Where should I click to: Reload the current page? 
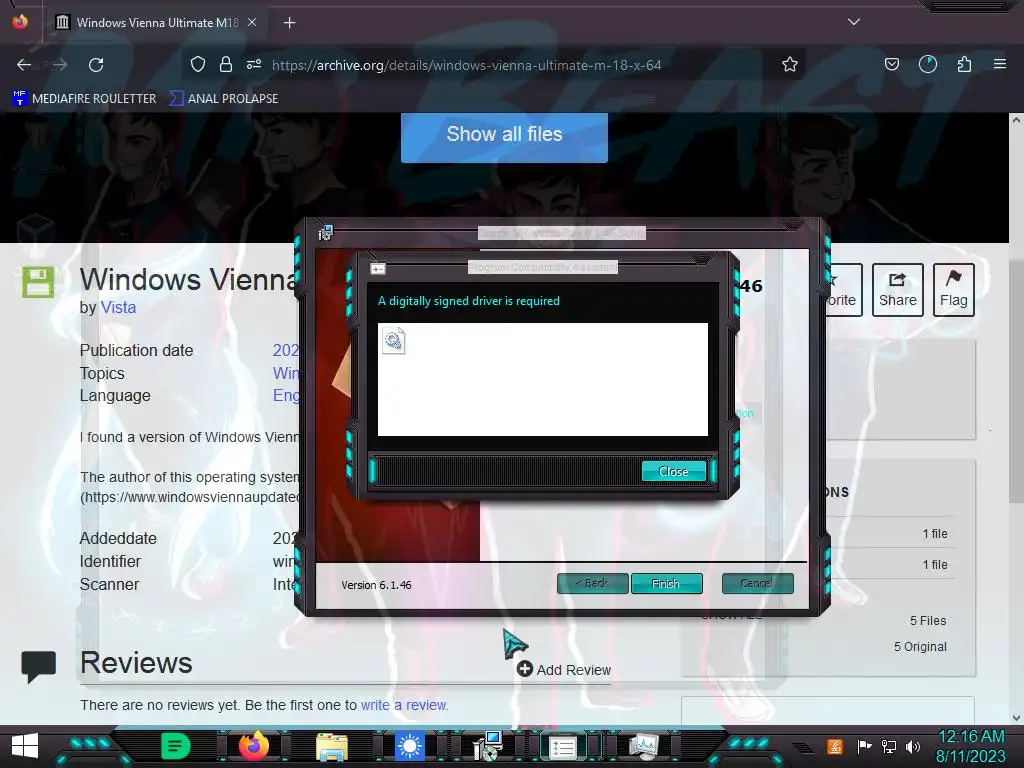coord(96,65)
